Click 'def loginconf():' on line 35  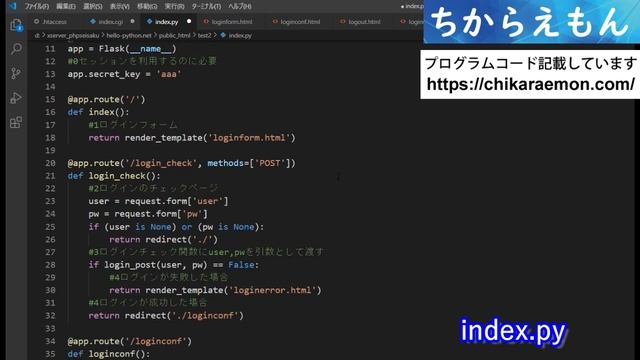(109, 354)
